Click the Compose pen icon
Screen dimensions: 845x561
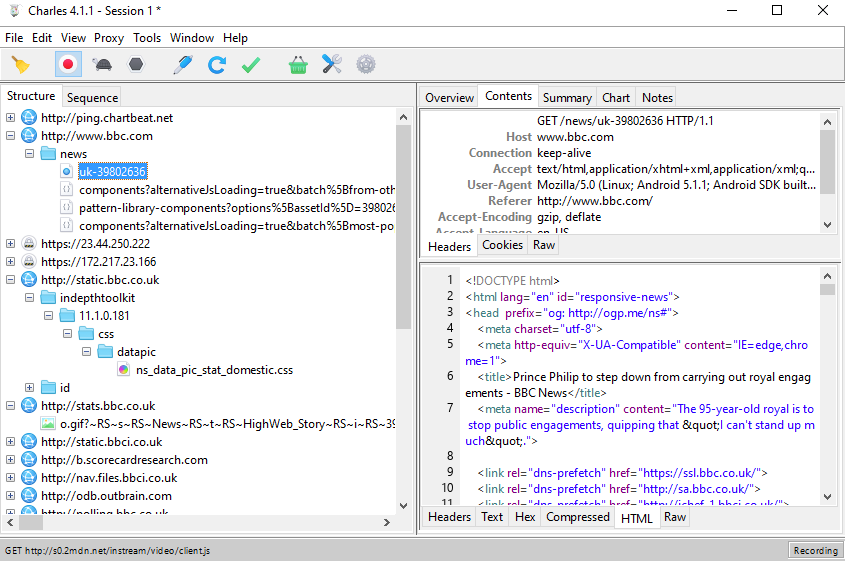(183, 65)
